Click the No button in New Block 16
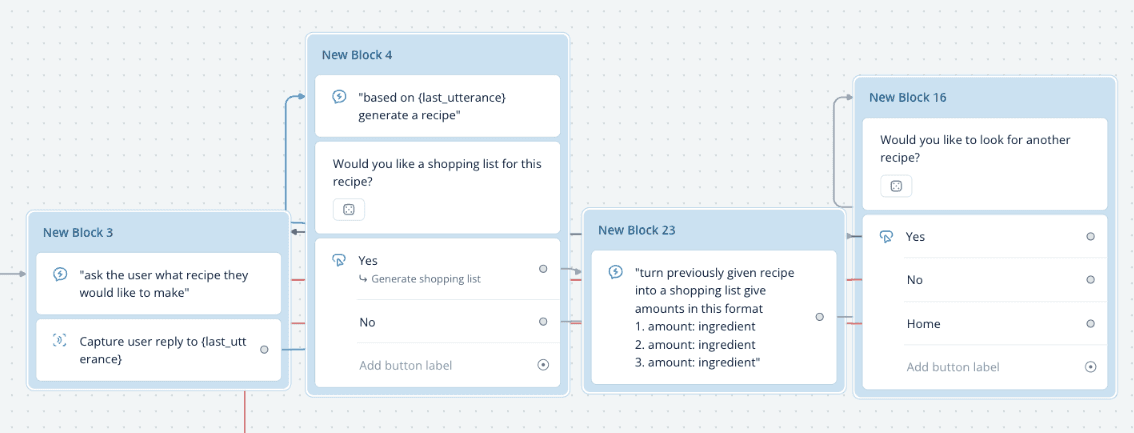 (915, 280)
